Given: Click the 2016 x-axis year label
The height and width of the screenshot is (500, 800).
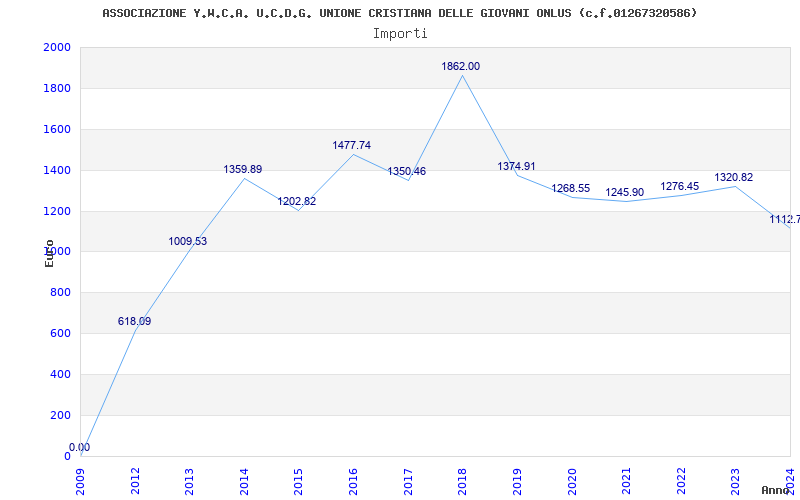Looking at the screenshot, I should [x=354, y=481].
